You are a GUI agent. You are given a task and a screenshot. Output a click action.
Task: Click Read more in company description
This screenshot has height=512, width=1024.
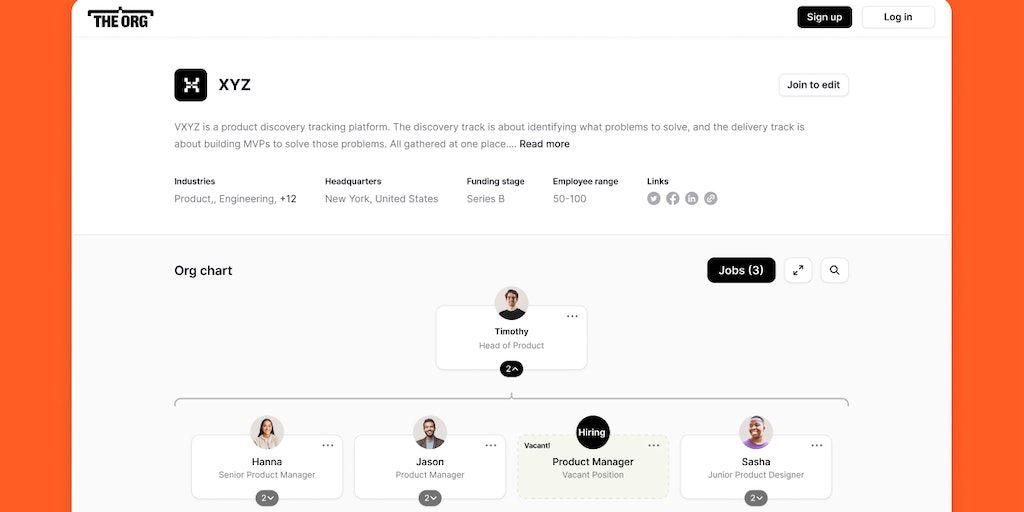(x=544, y=144)
